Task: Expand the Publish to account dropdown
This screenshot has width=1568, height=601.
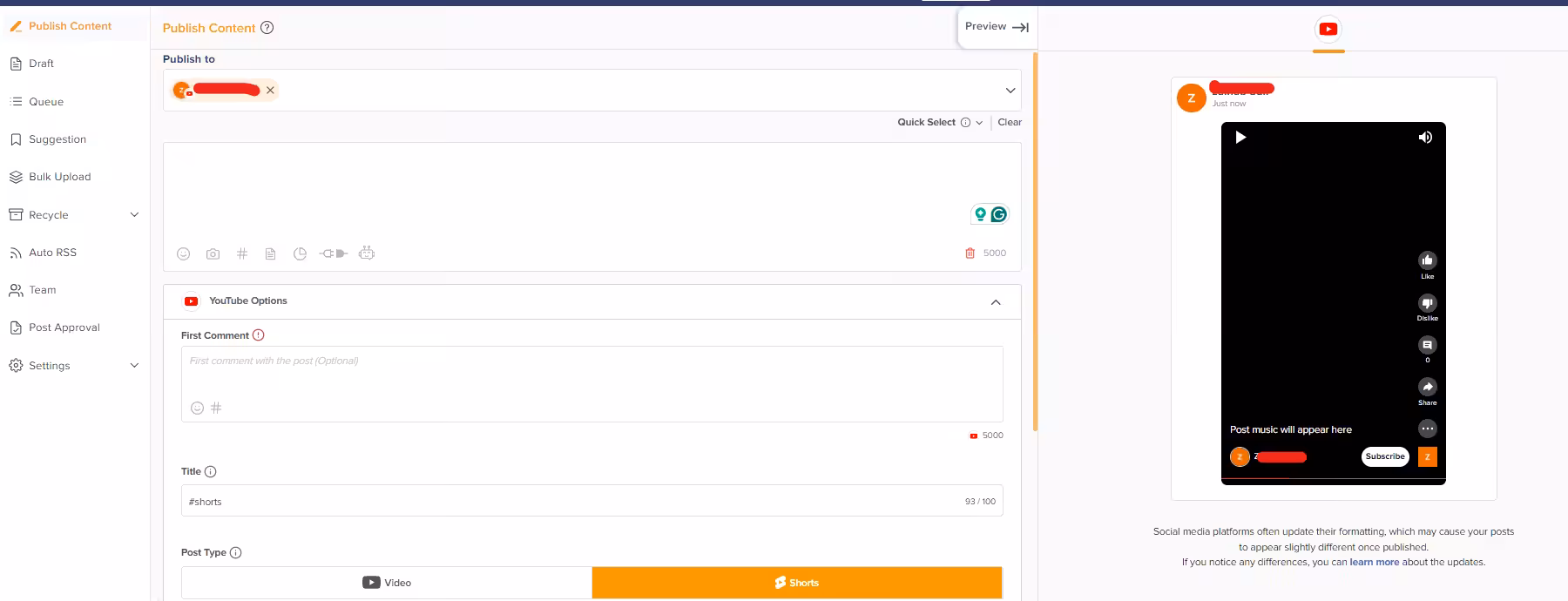Action: (1010, 91)
